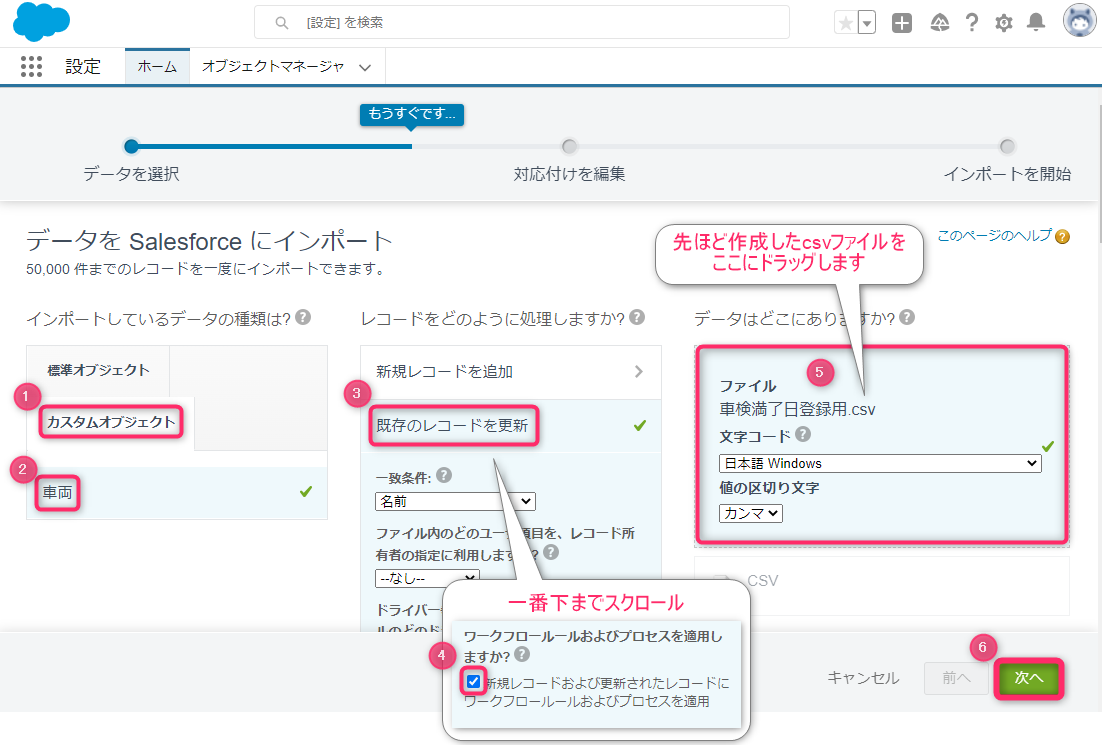Select the カスタムオブジェクト tab
This screenshot has width=1102, height=745.
tap(111, 422)
